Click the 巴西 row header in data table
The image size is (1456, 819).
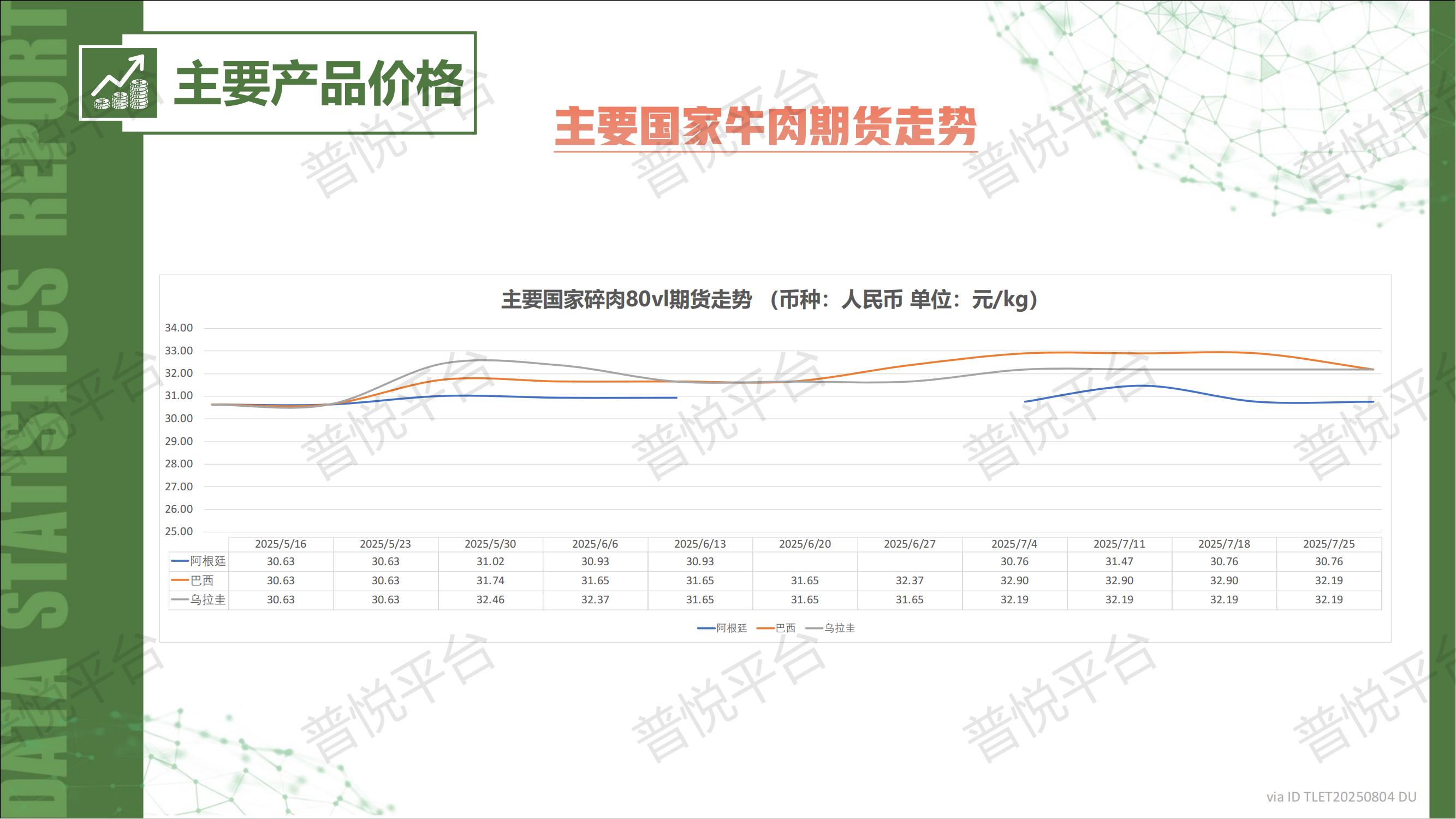[201, 580]
